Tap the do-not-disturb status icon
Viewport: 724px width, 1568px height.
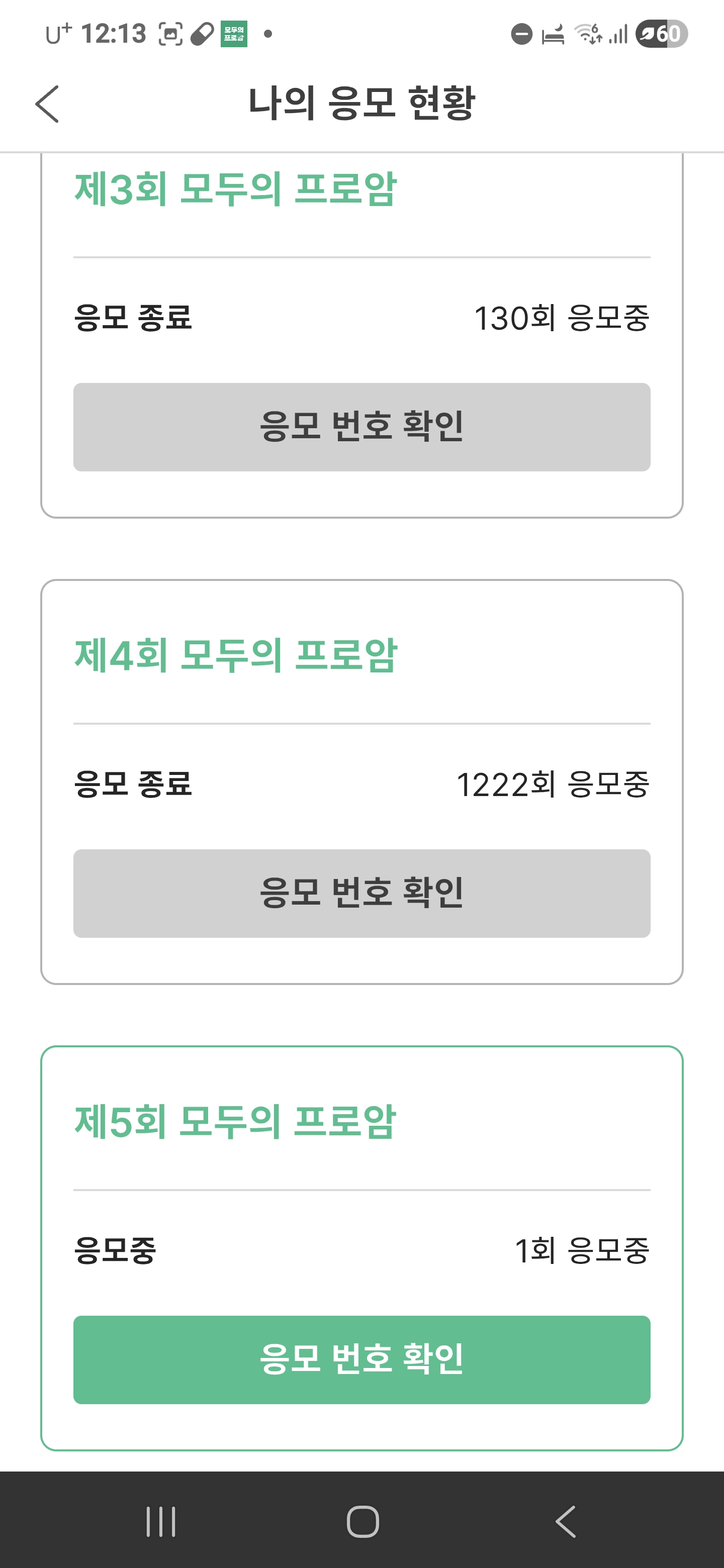pyautogui.click(x=521, y=34)
